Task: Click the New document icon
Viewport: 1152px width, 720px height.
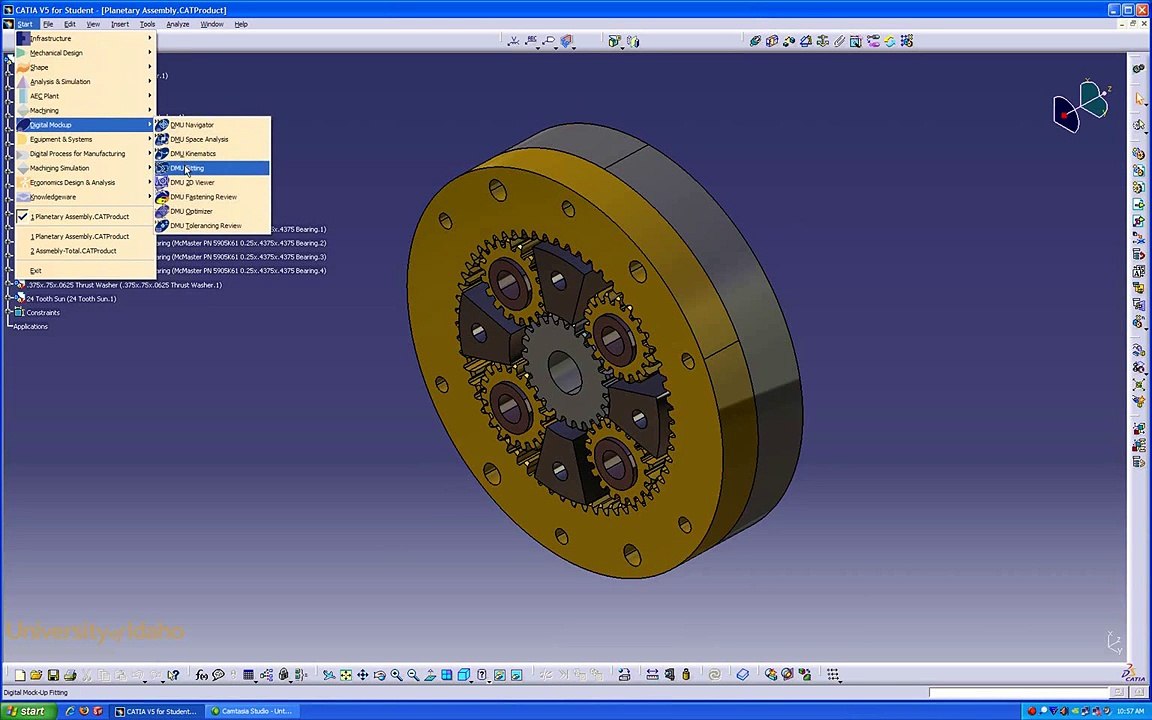Action: tap(20, 675)
